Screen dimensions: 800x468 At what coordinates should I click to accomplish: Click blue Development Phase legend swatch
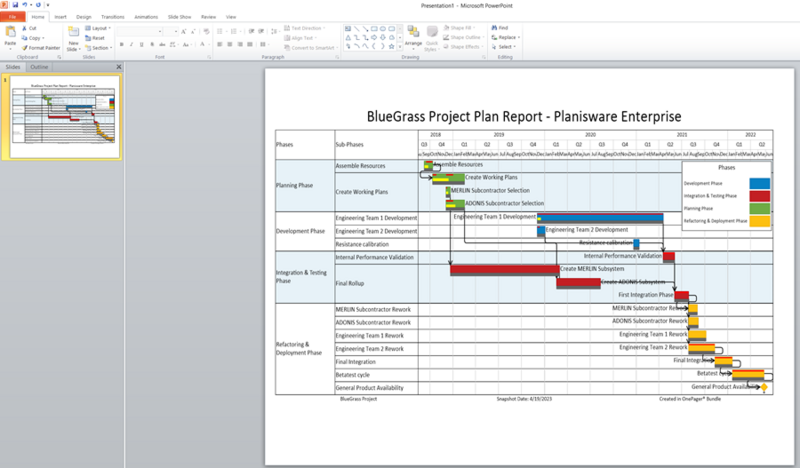(760, 184)
